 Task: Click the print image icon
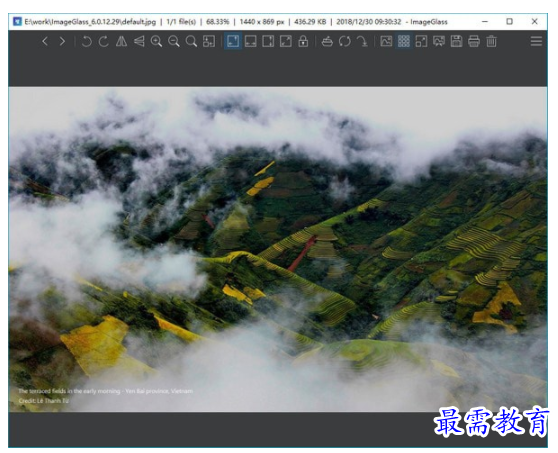(474, 41)
